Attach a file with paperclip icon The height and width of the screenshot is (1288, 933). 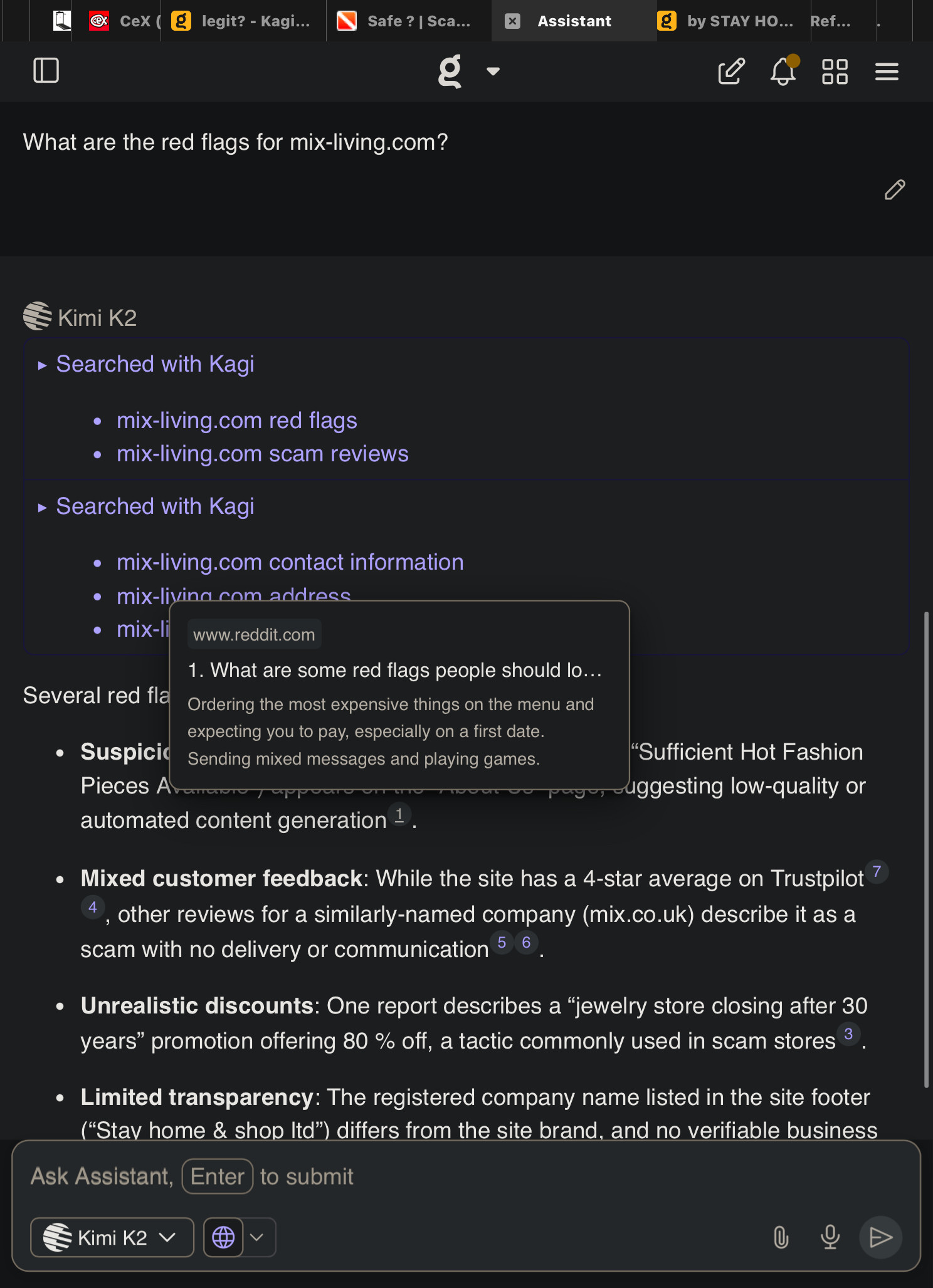[781, 1237]
